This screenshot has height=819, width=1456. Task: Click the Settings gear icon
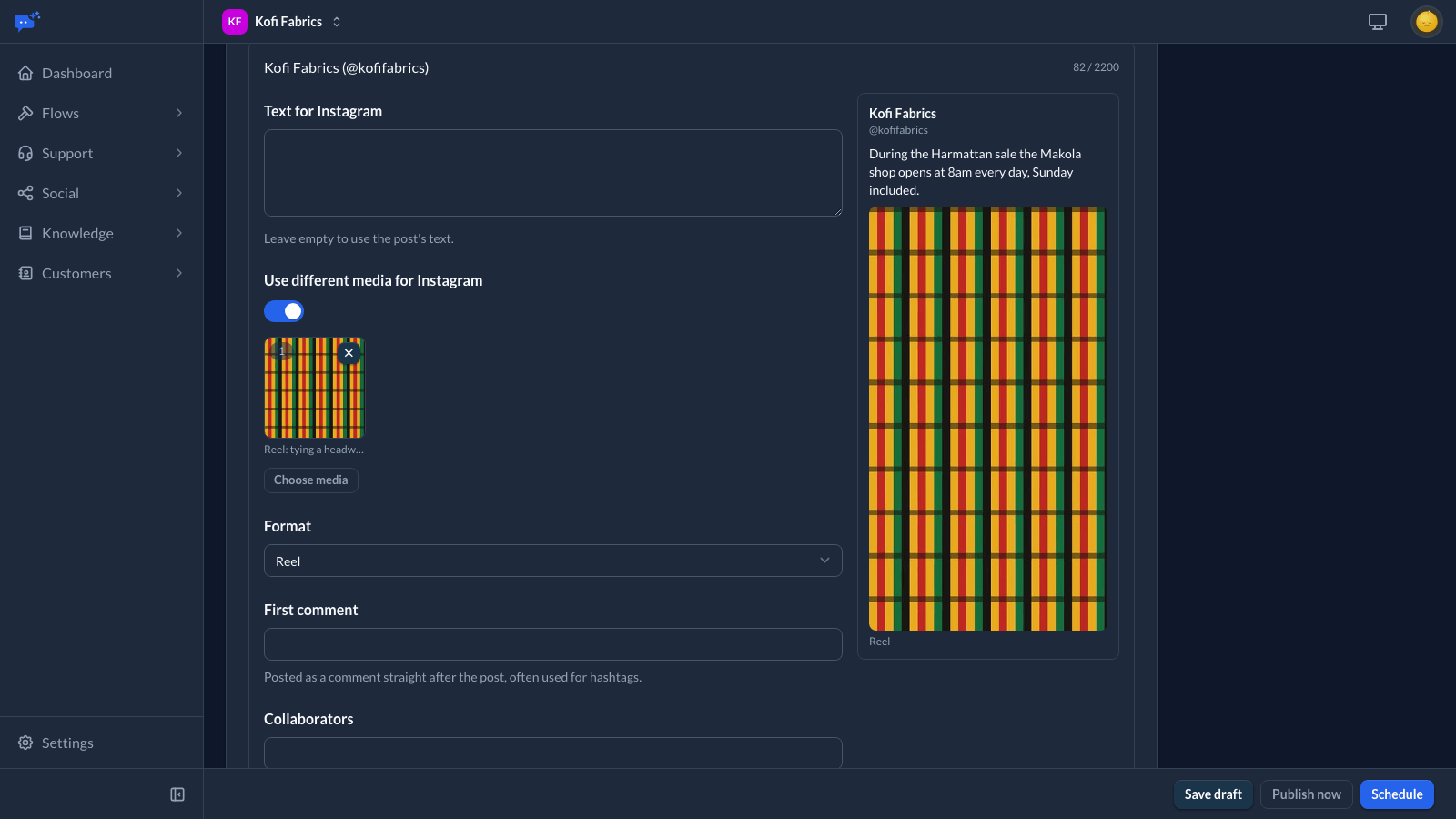tap(25, 743)
